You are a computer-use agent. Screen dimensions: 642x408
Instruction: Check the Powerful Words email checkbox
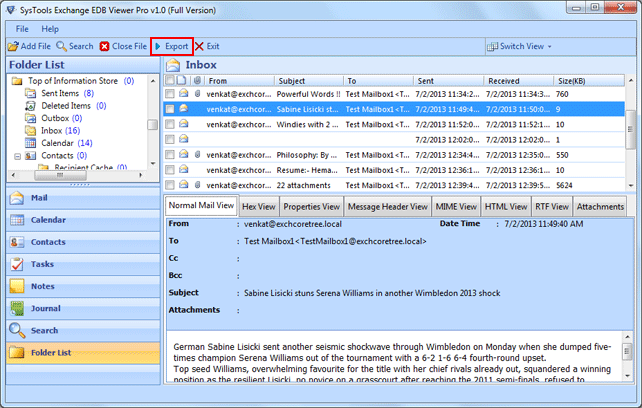170,94
